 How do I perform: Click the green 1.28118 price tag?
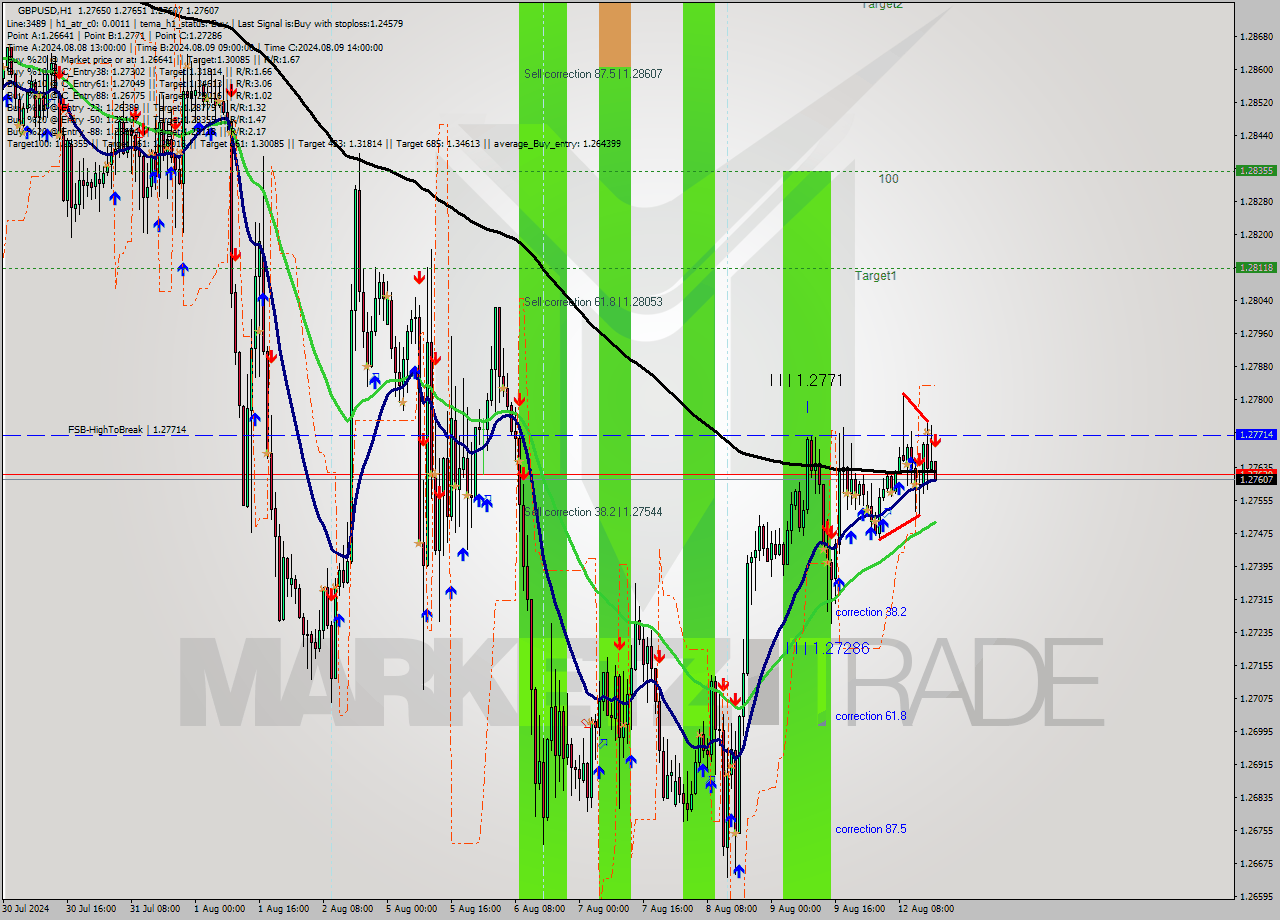point(1255,267)
